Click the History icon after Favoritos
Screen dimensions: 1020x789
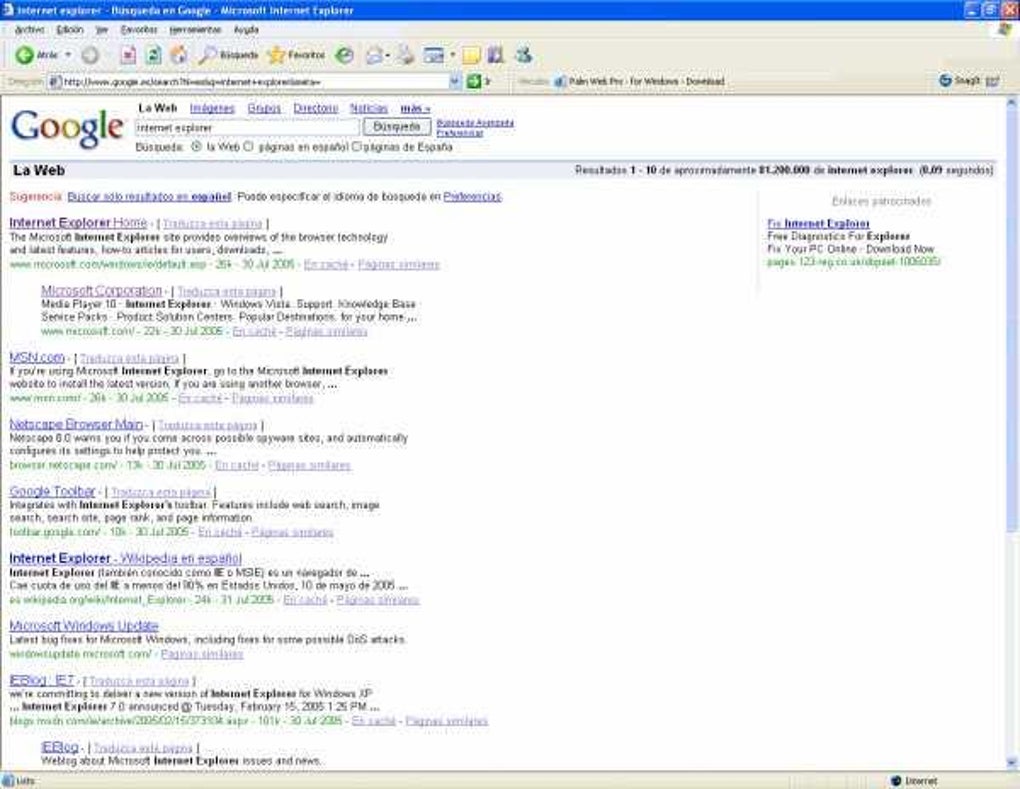coord(344,55)
